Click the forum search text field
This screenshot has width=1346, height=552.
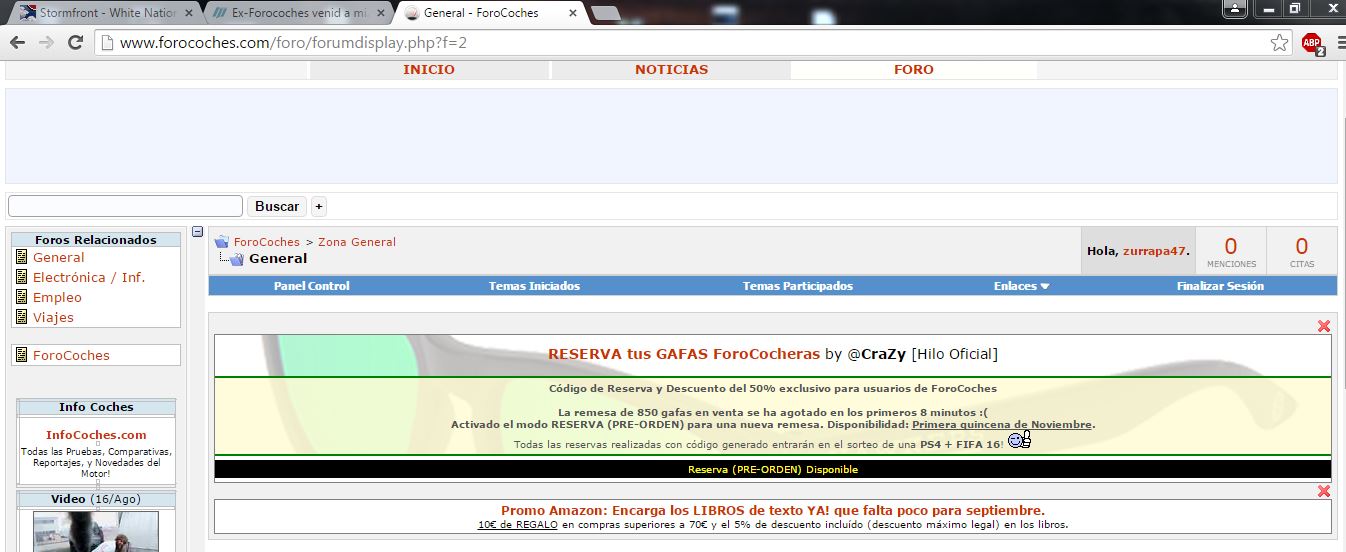125,206
